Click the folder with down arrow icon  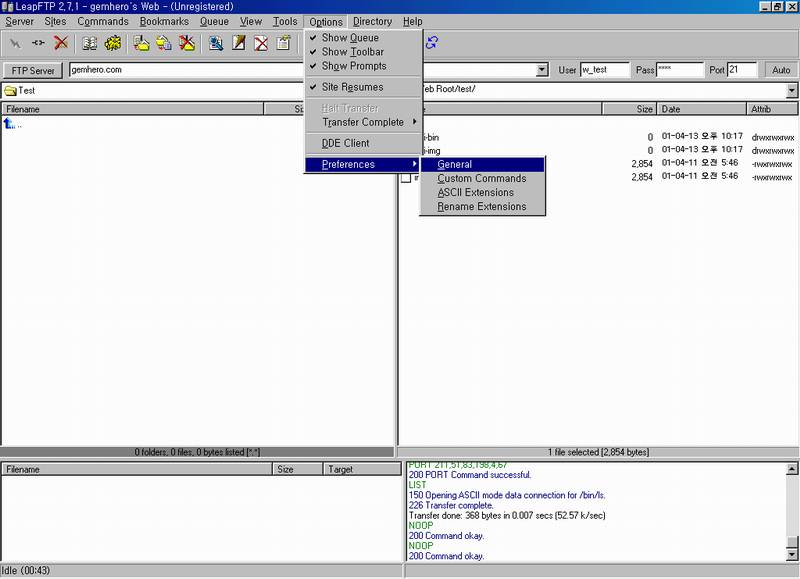click(x=141, y=43)
